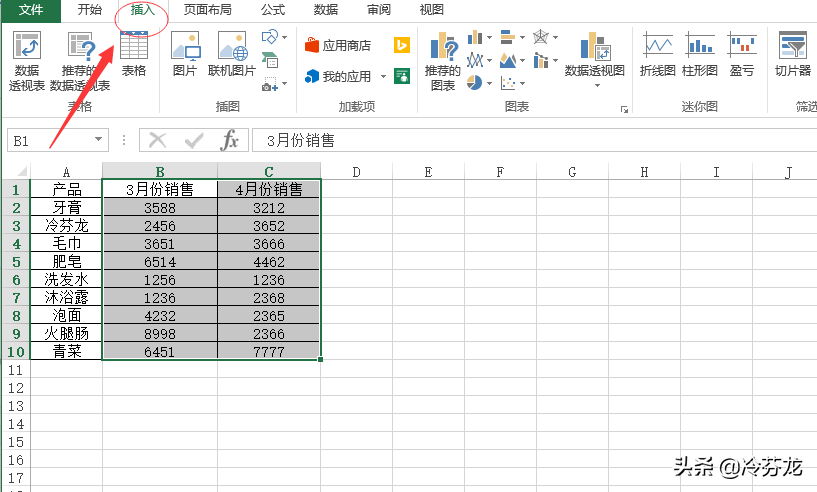Insert a Win/Loss sparkline (盈亏)
Image resolution: width=817 pixels, height=492 pixels.
(742, 55)
